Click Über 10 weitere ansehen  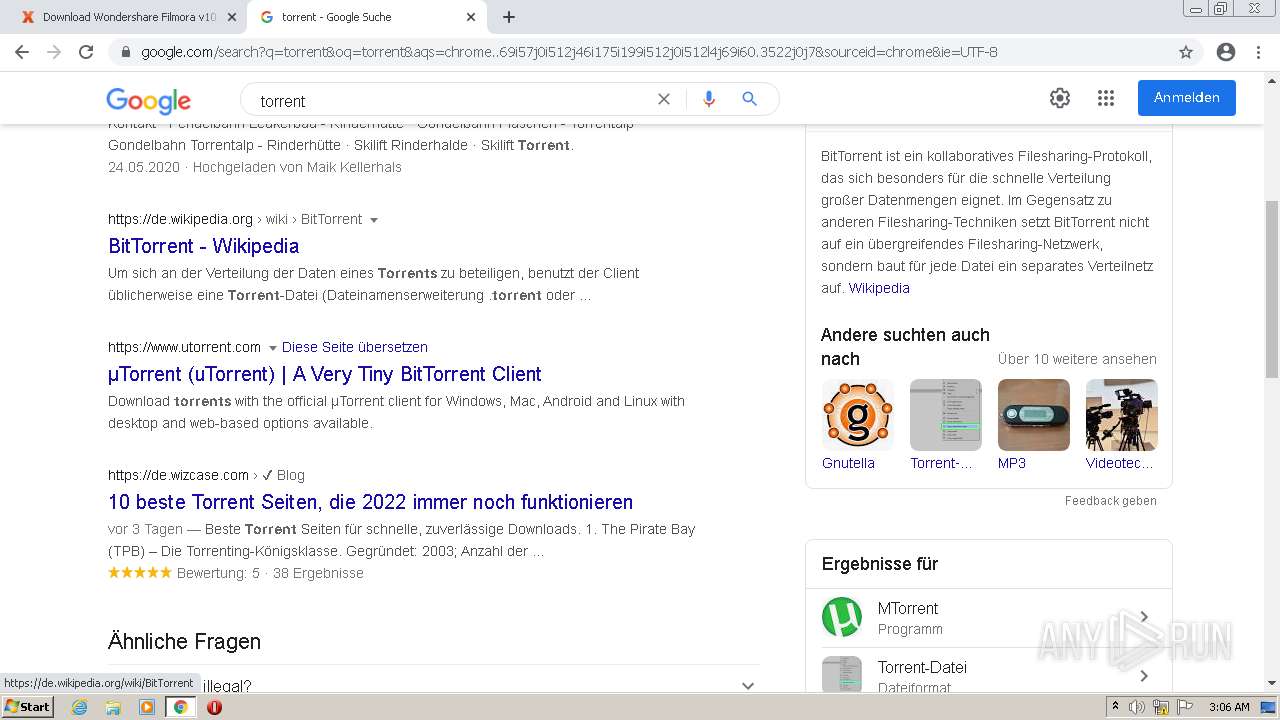[x=1077, y=359]
